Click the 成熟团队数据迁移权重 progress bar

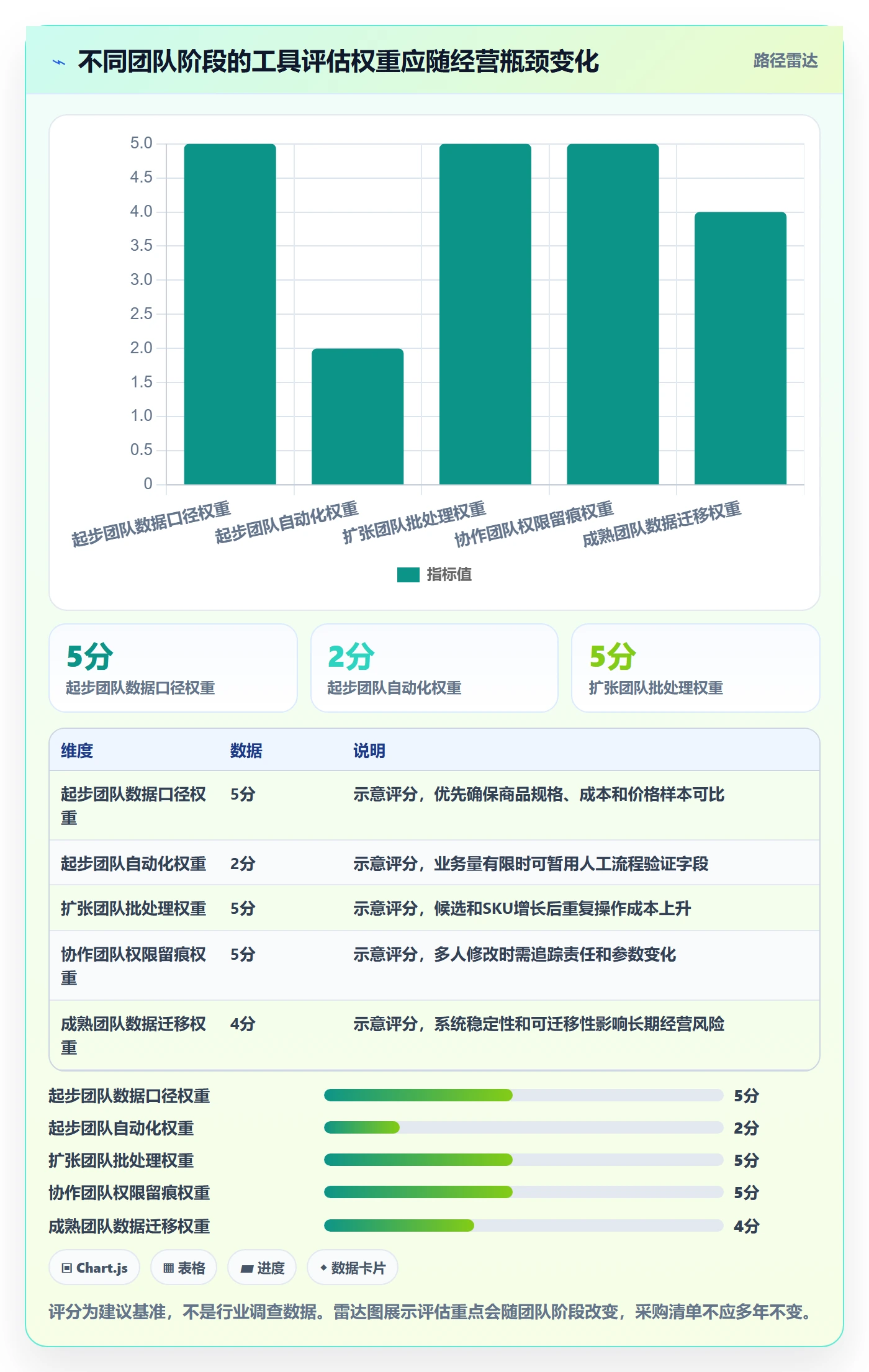point(523,1225)
